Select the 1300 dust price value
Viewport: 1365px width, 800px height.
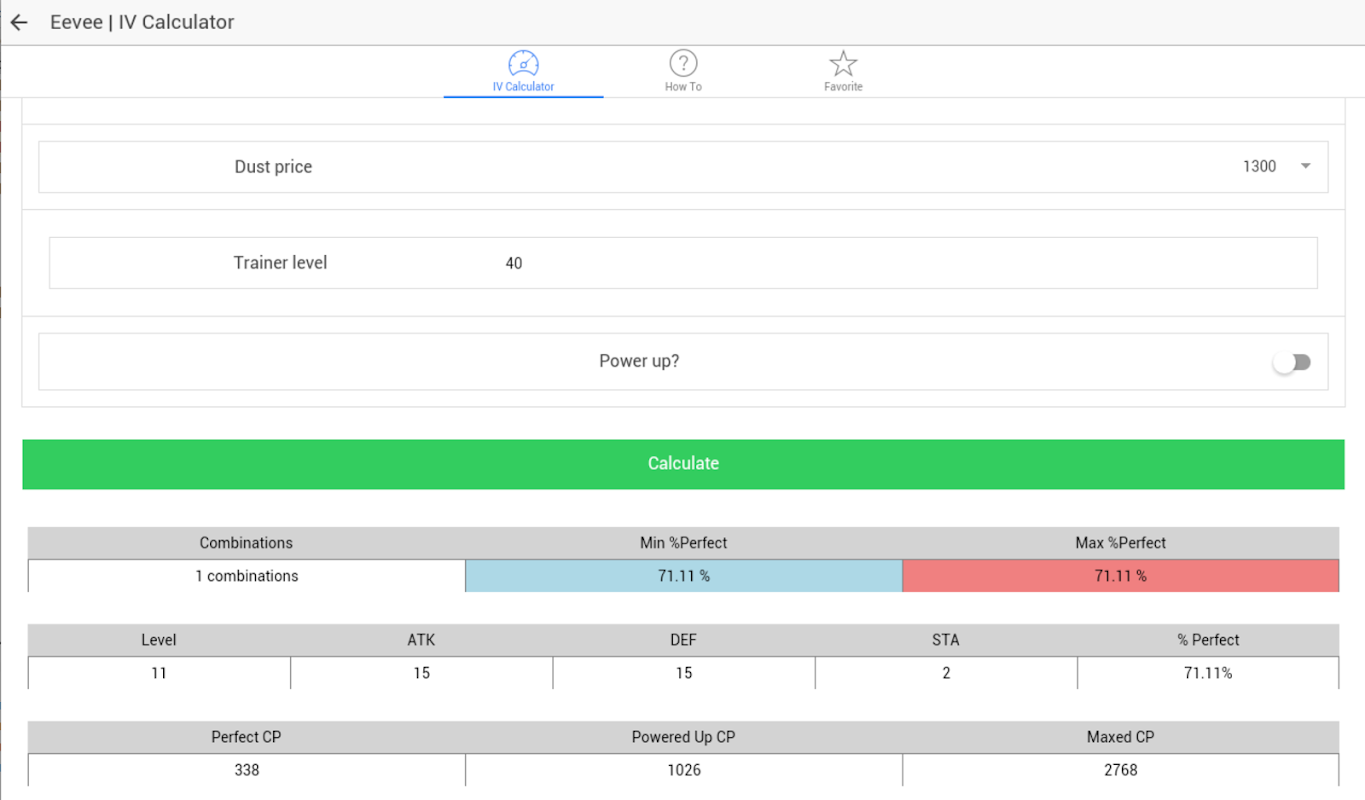coord(1259,167)
